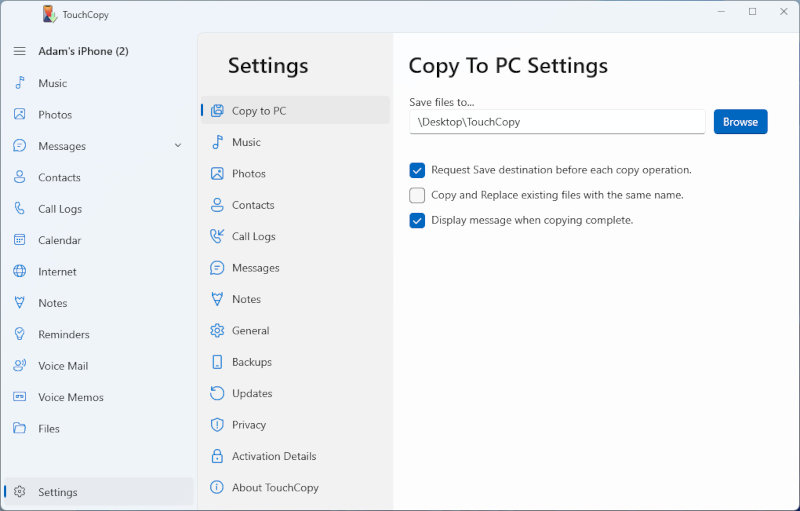The width and height of the screenshot is (800, 511).
Task: Click the Copy to PC label in Settings
Action: pyautogui.click(x=259, y=111)
